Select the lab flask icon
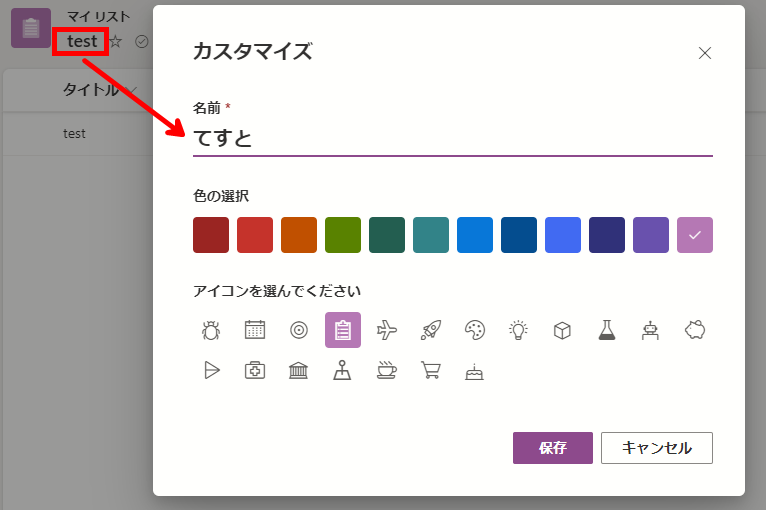Image resolution: width=766 pixels, height=510 pixels. (x=607, y=330)
